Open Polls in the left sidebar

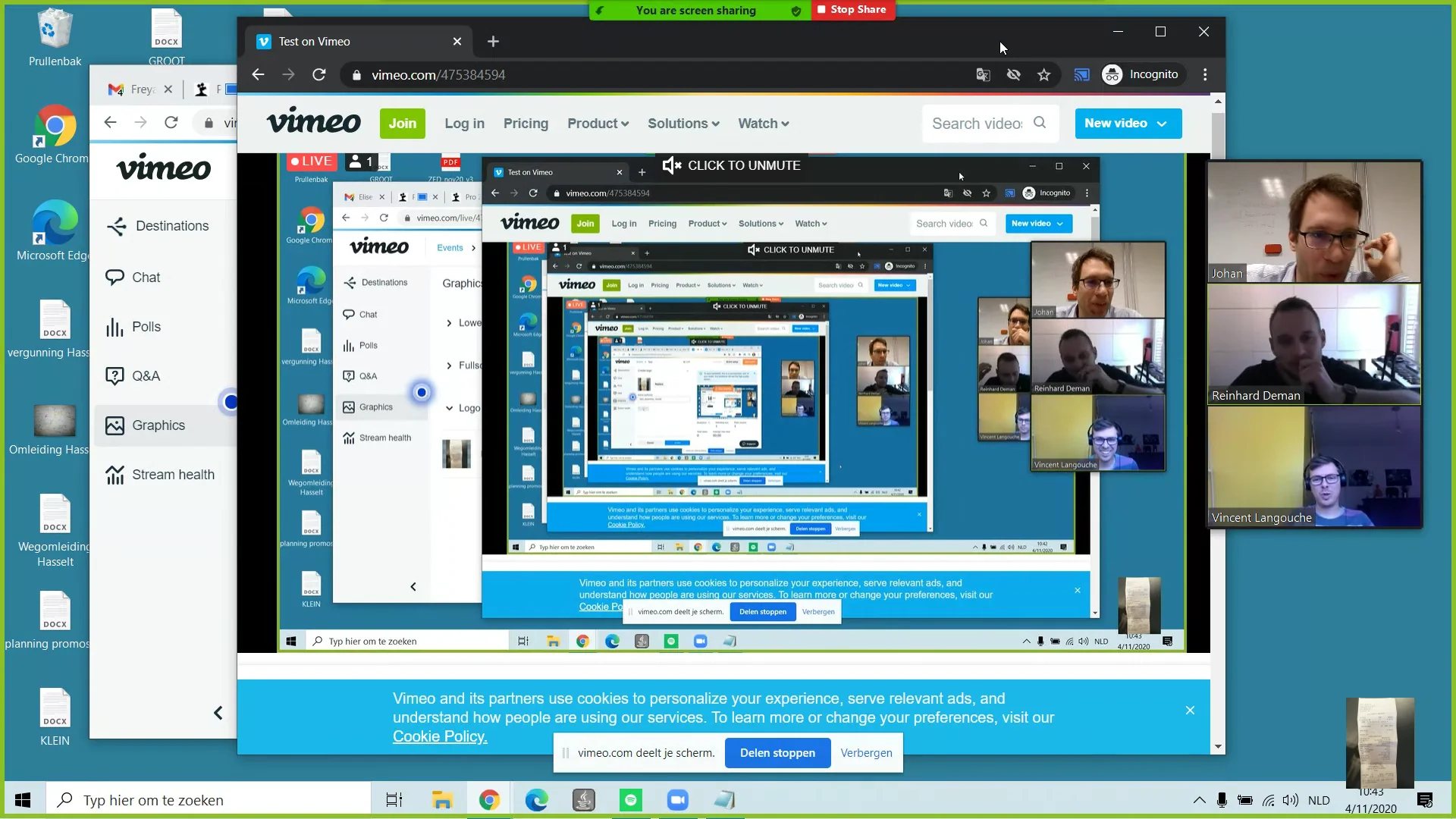(133, 327)
